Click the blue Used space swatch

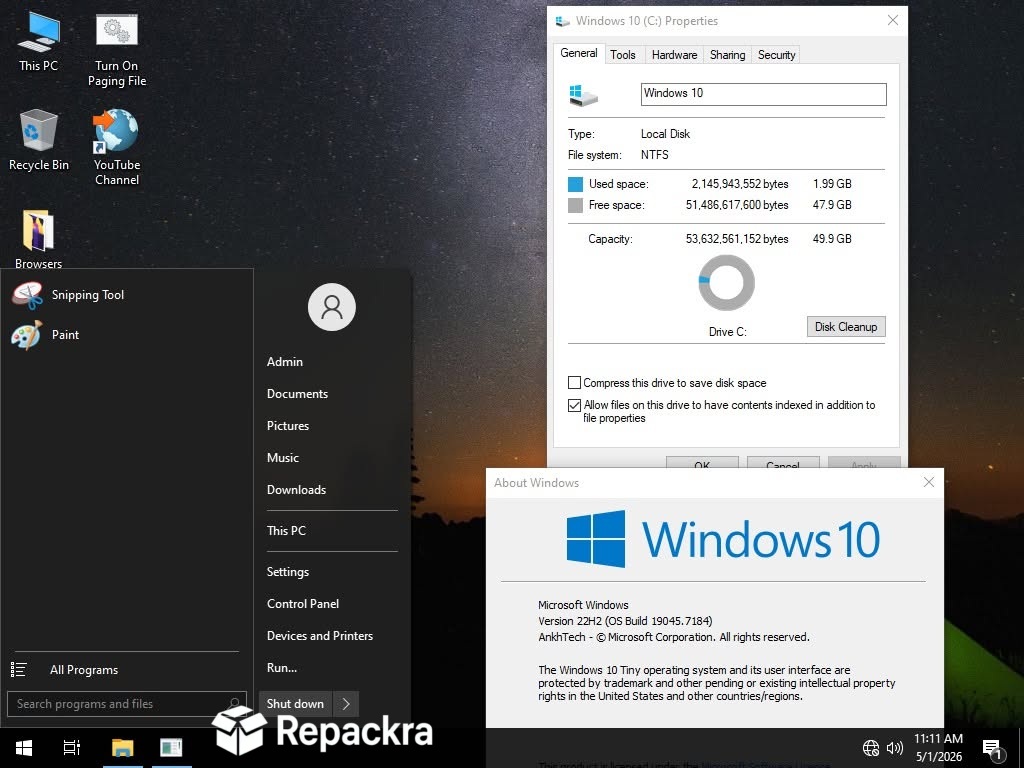[x=575, y=184]
